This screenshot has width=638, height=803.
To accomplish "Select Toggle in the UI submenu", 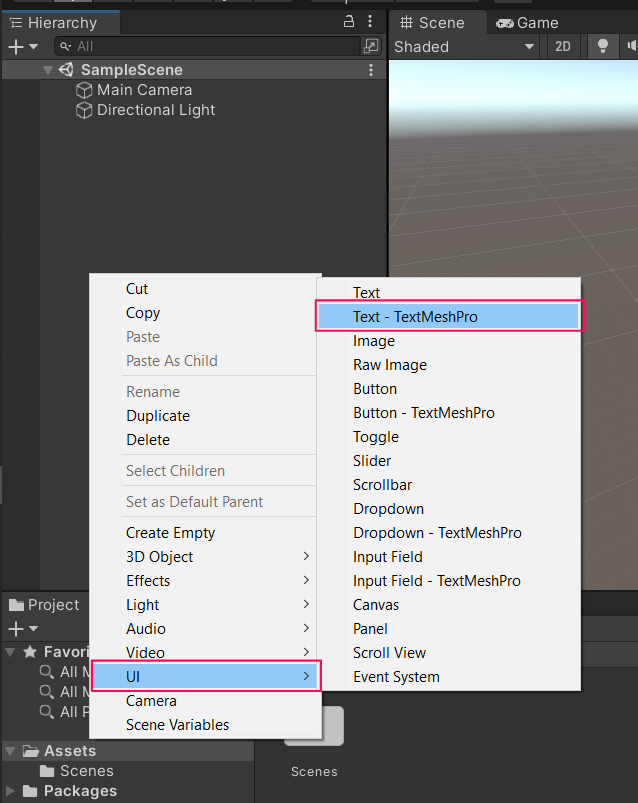I will 449,437.
